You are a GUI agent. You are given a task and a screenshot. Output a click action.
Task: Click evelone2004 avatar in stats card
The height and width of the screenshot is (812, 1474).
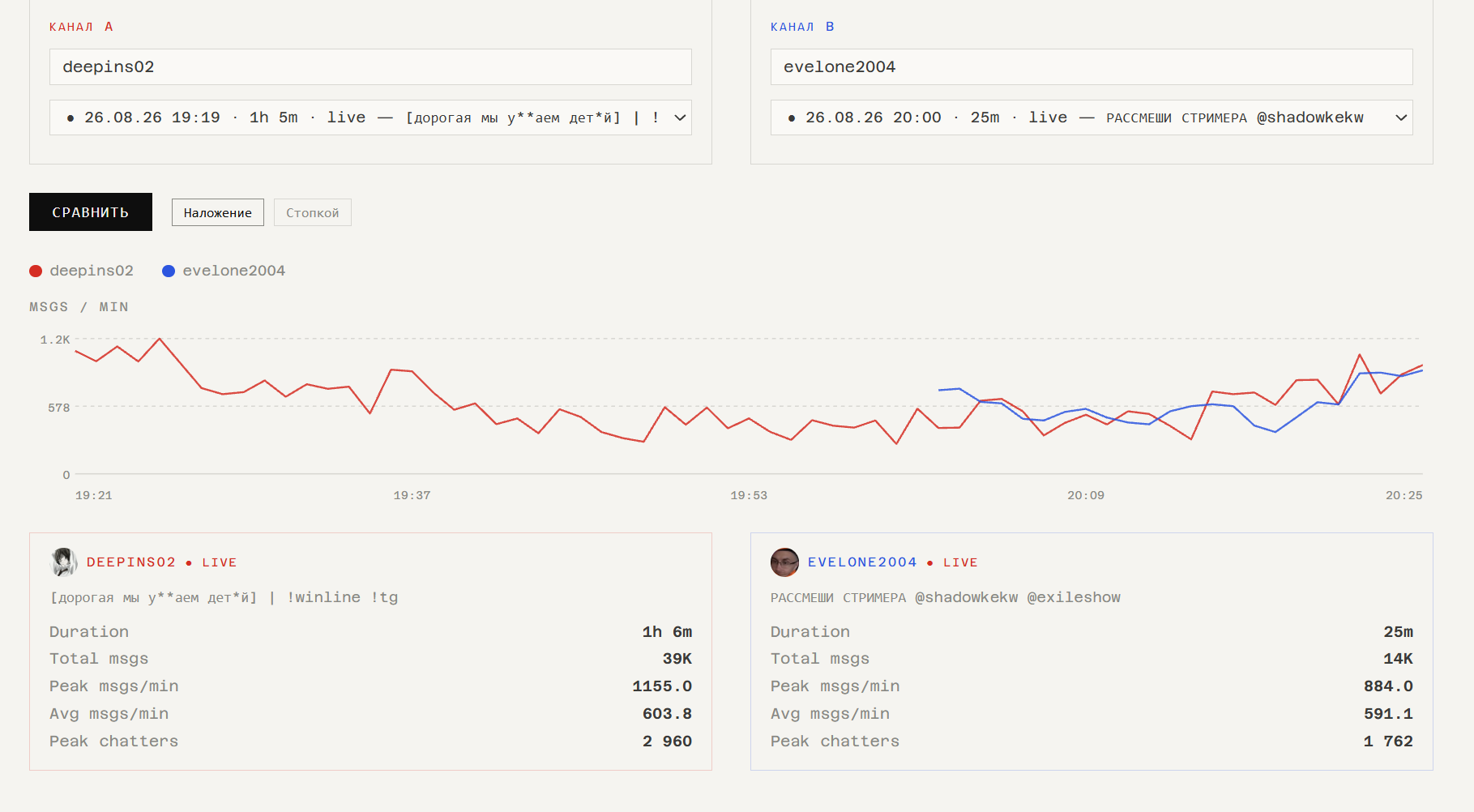[784, 562]
